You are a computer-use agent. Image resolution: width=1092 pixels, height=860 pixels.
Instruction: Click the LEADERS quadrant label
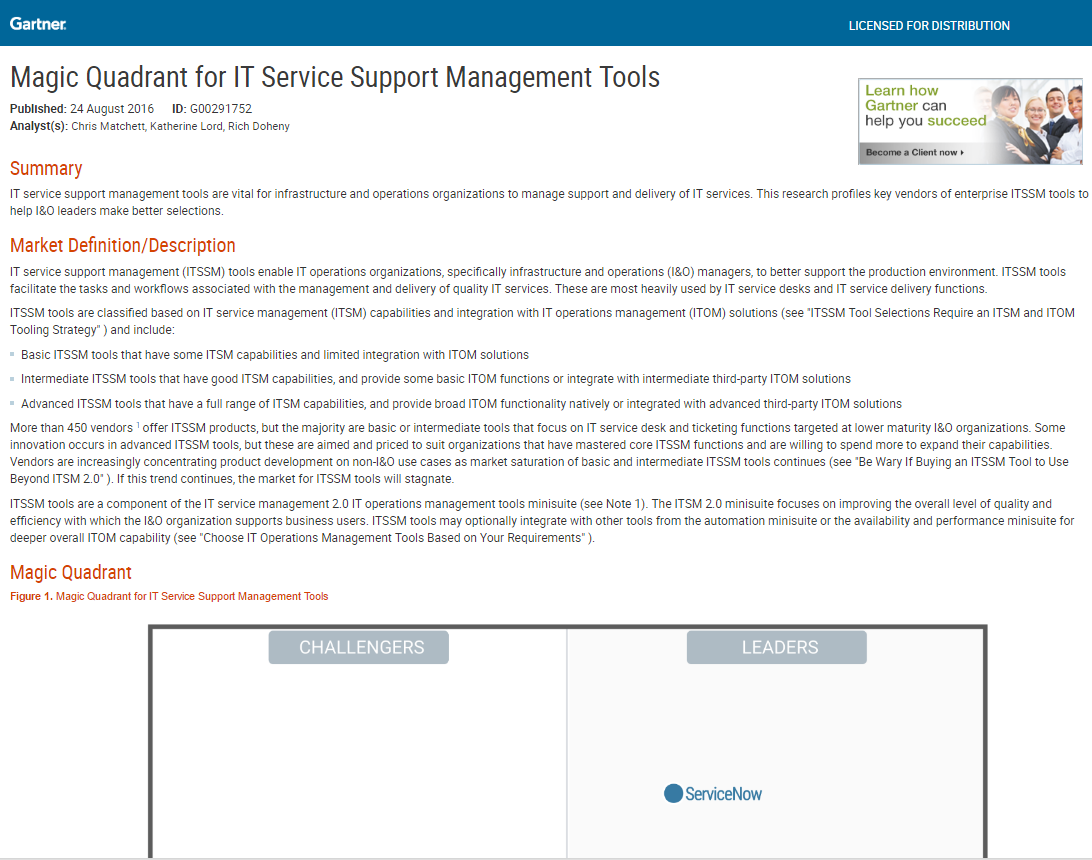tap(777, 647)
